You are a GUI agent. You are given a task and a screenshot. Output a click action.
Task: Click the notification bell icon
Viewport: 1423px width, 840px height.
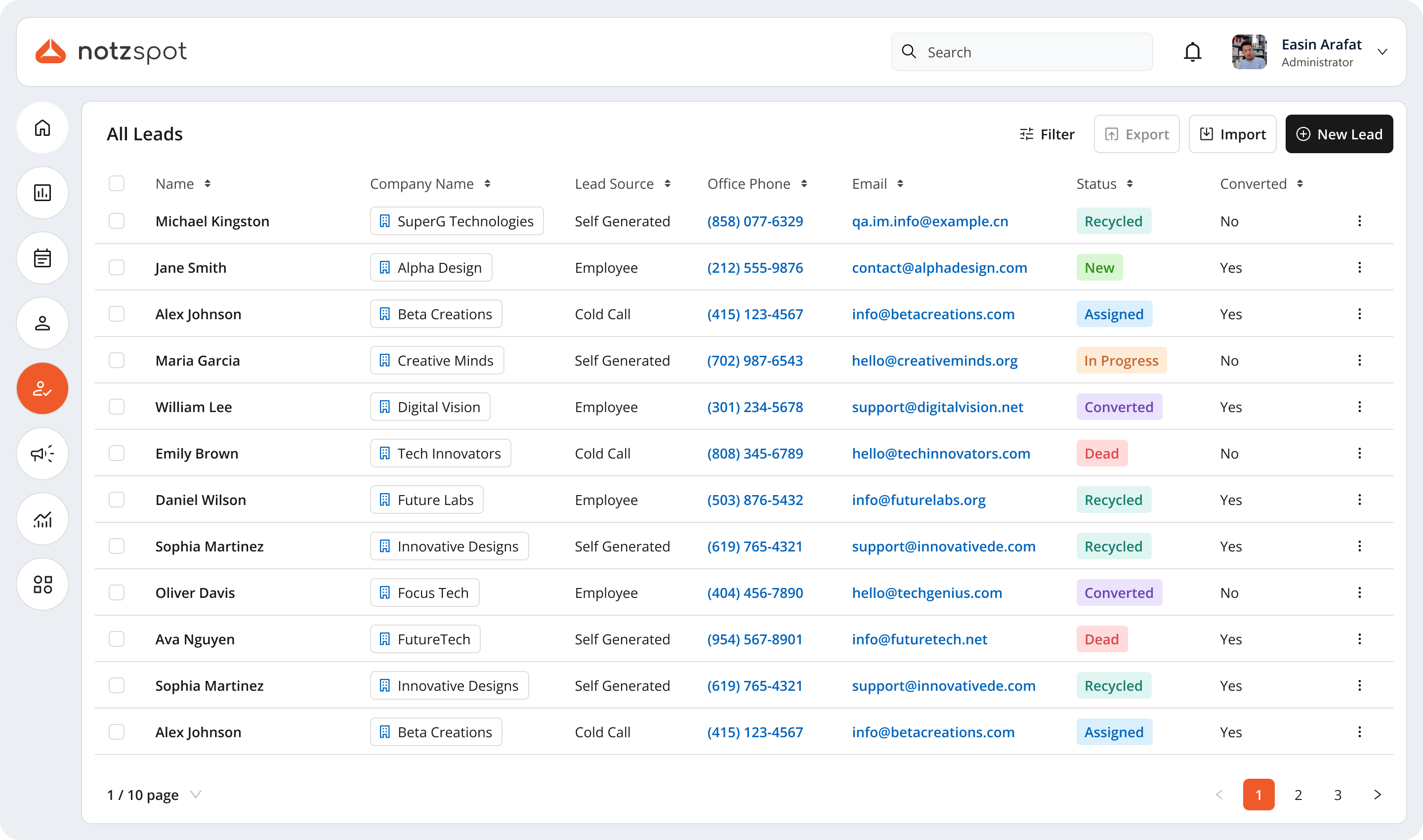tap(1193, 51)
